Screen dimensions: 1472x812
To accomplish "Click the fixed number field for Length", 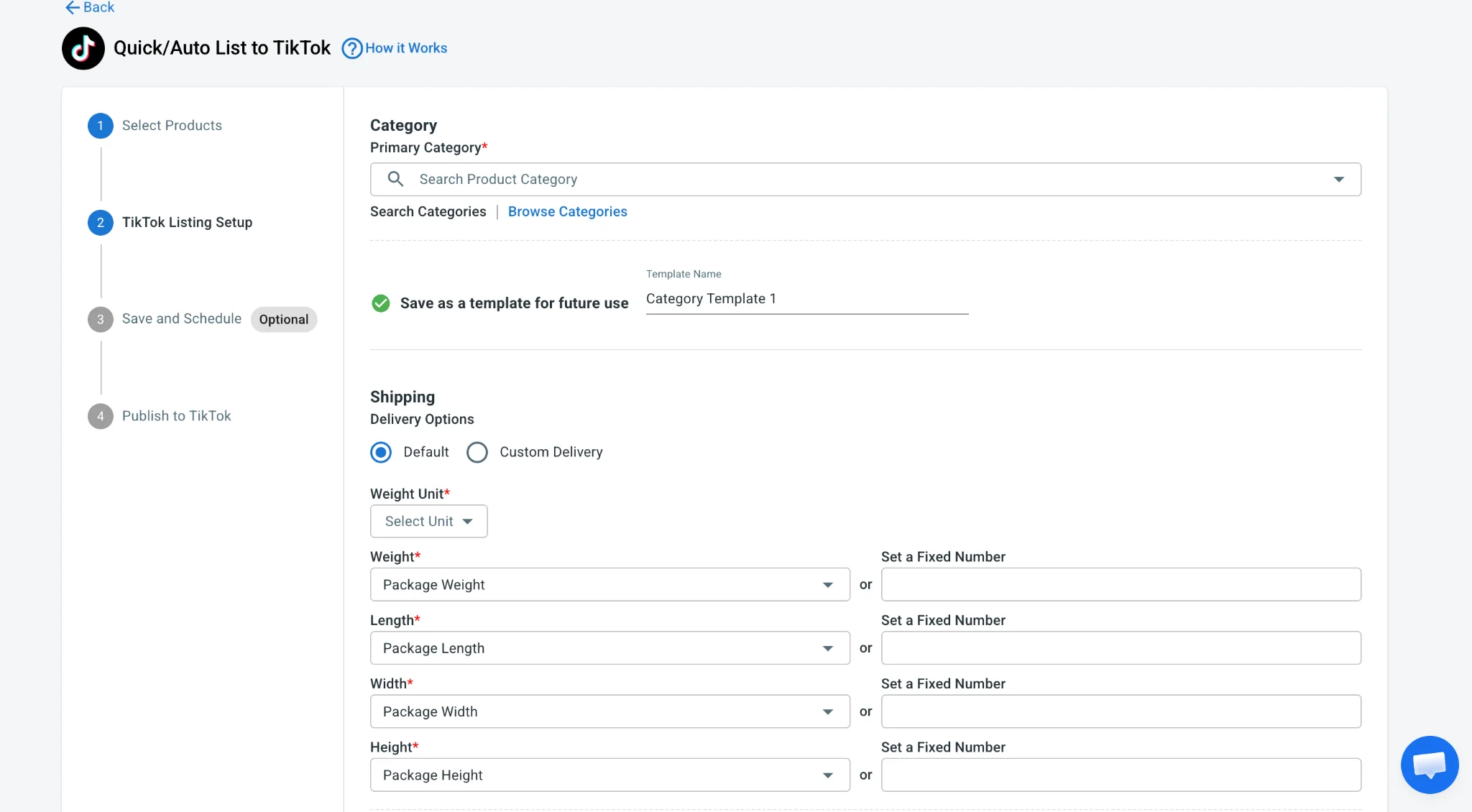I will pos(1121,647).
